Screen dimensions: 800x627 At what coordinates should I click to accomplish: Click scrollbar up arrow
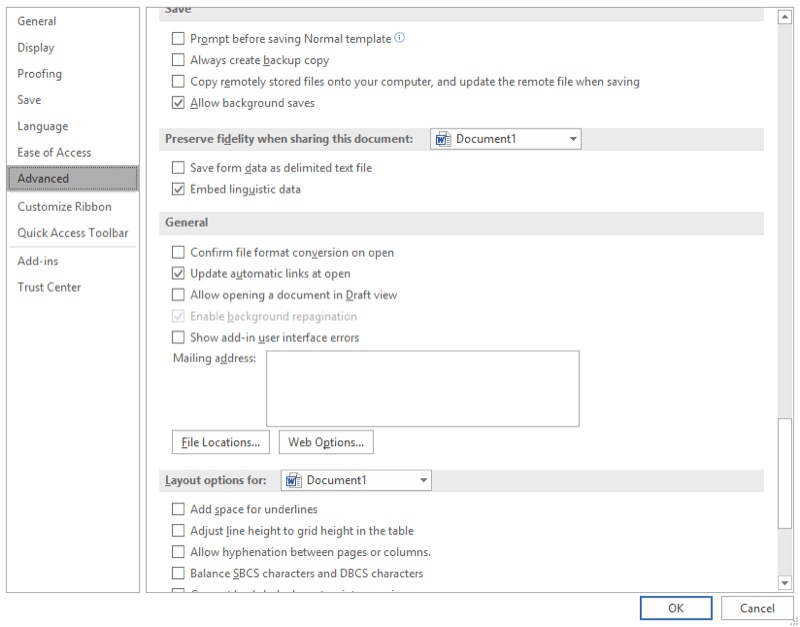[x=784, y=17]
